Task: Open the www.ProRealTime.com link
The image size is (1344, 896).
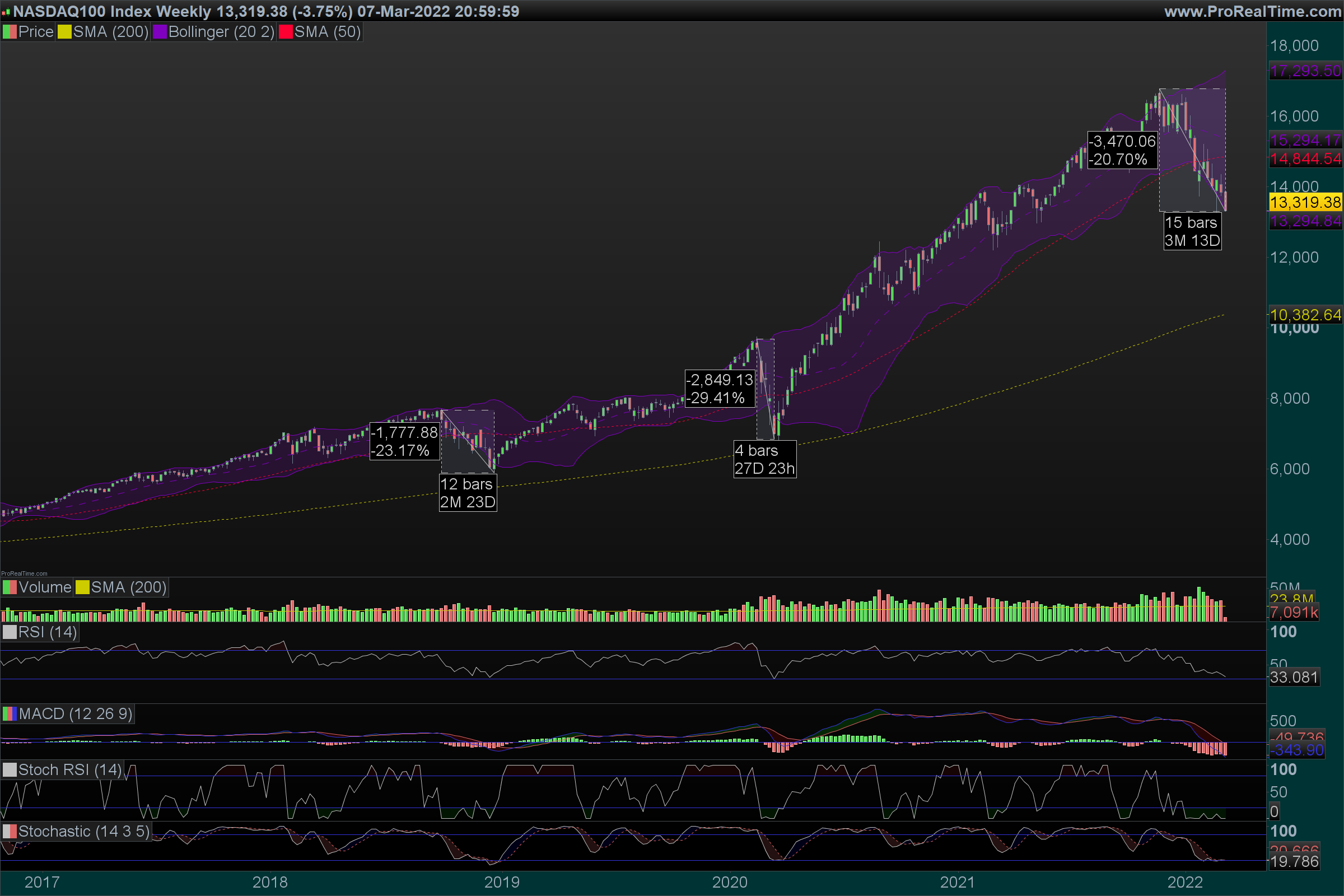Action: 1252,11
